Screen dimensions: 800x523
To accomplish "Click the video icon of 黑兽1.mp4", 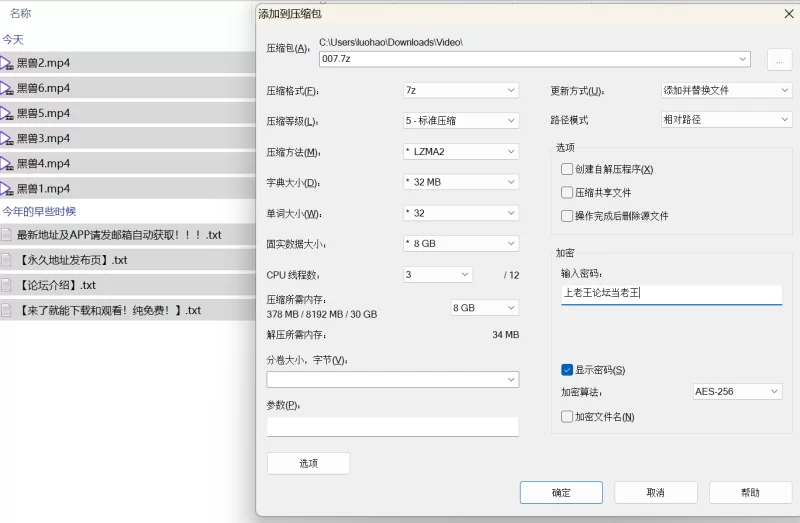I will point(6,189).
